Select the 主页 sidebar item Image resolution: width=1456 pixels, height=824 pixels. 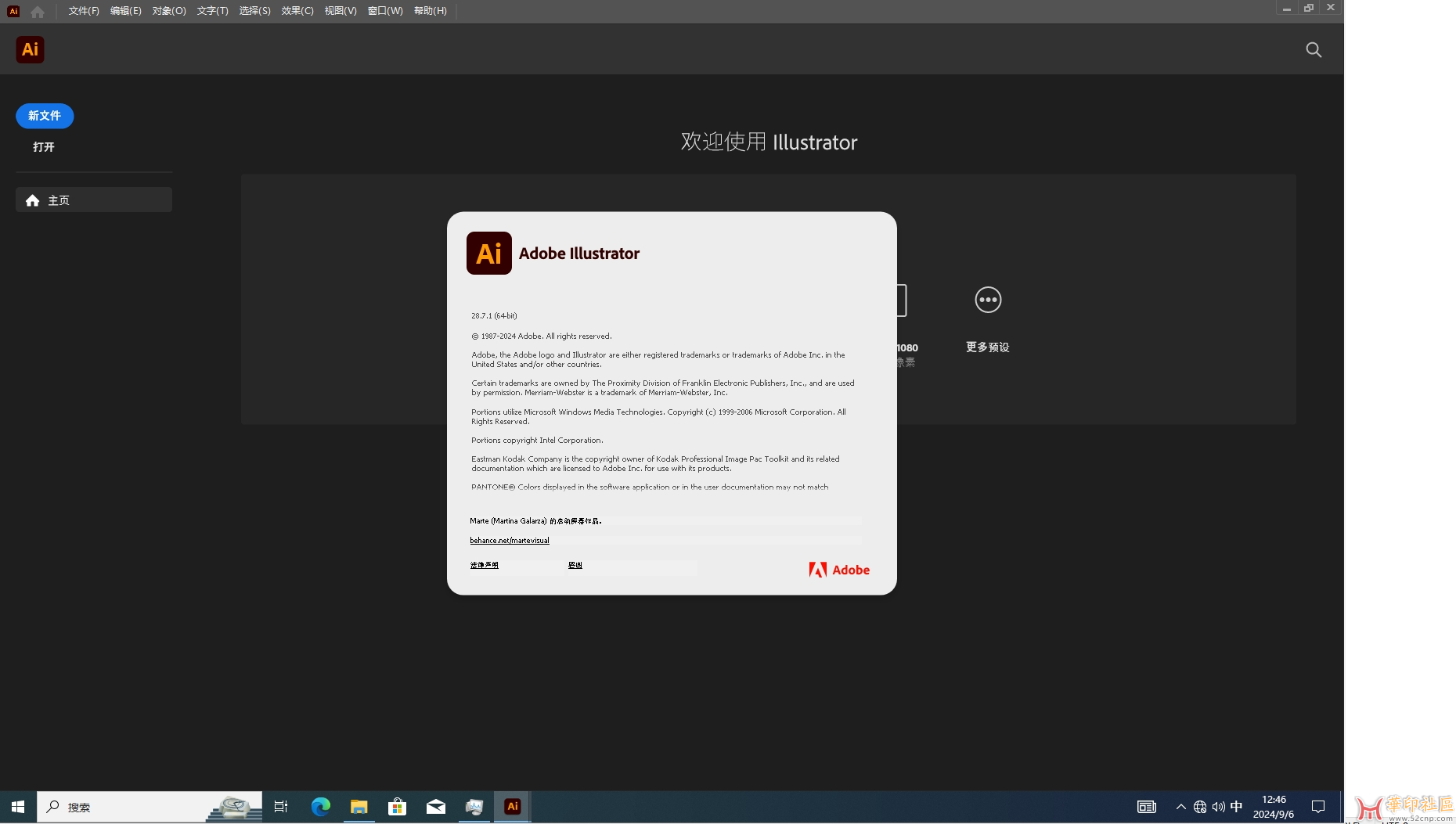(x=94, y=200)
